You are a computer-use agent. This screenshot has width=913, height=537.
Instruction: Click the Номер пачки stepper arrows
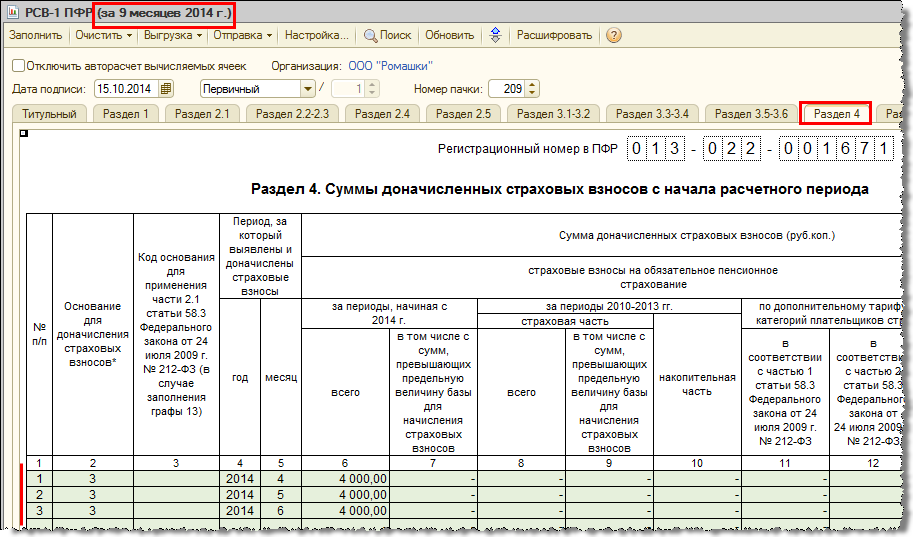click(531, 88)
